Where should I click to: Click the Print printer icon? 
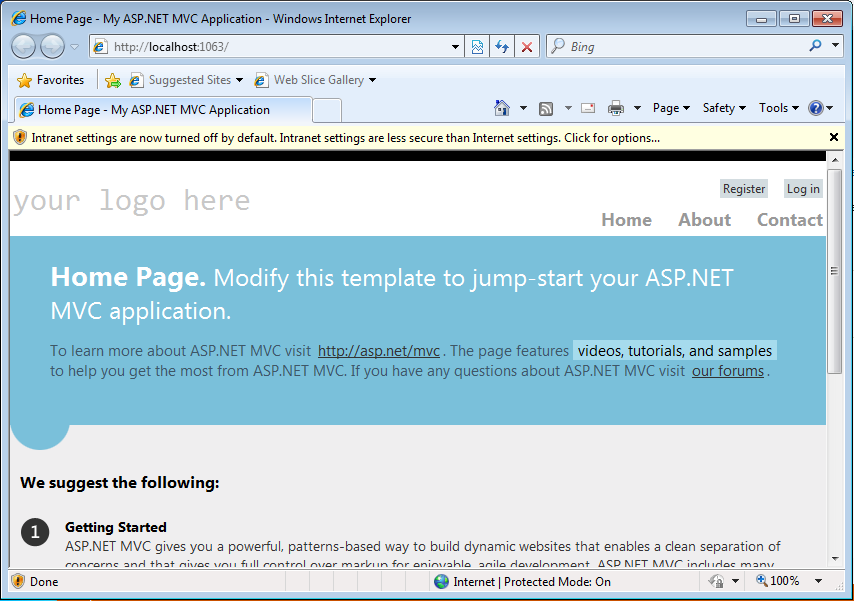coord(615,108)
